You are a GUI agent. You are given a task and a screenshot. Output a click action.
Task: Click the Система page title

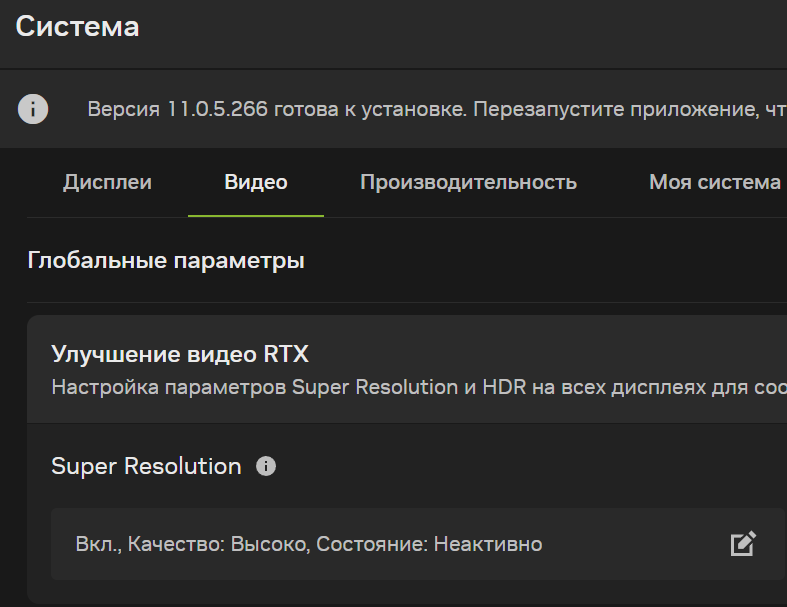(x=78, y=27)
